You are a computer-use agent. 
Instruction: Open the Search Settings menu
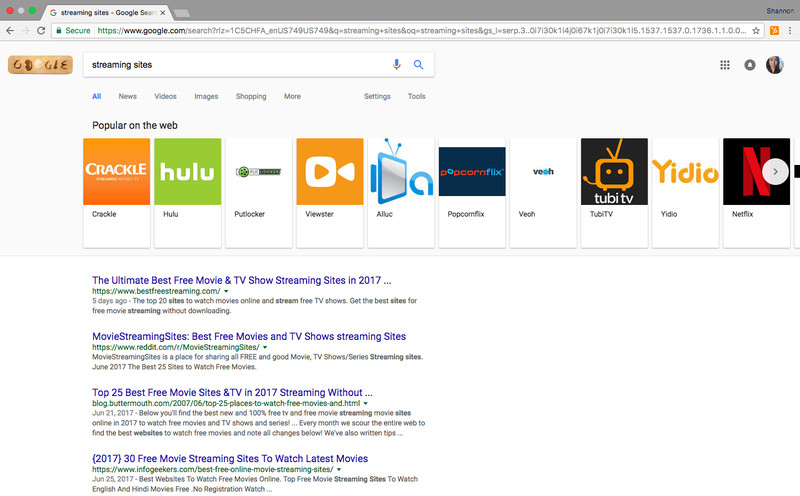[x=377, y=97]
